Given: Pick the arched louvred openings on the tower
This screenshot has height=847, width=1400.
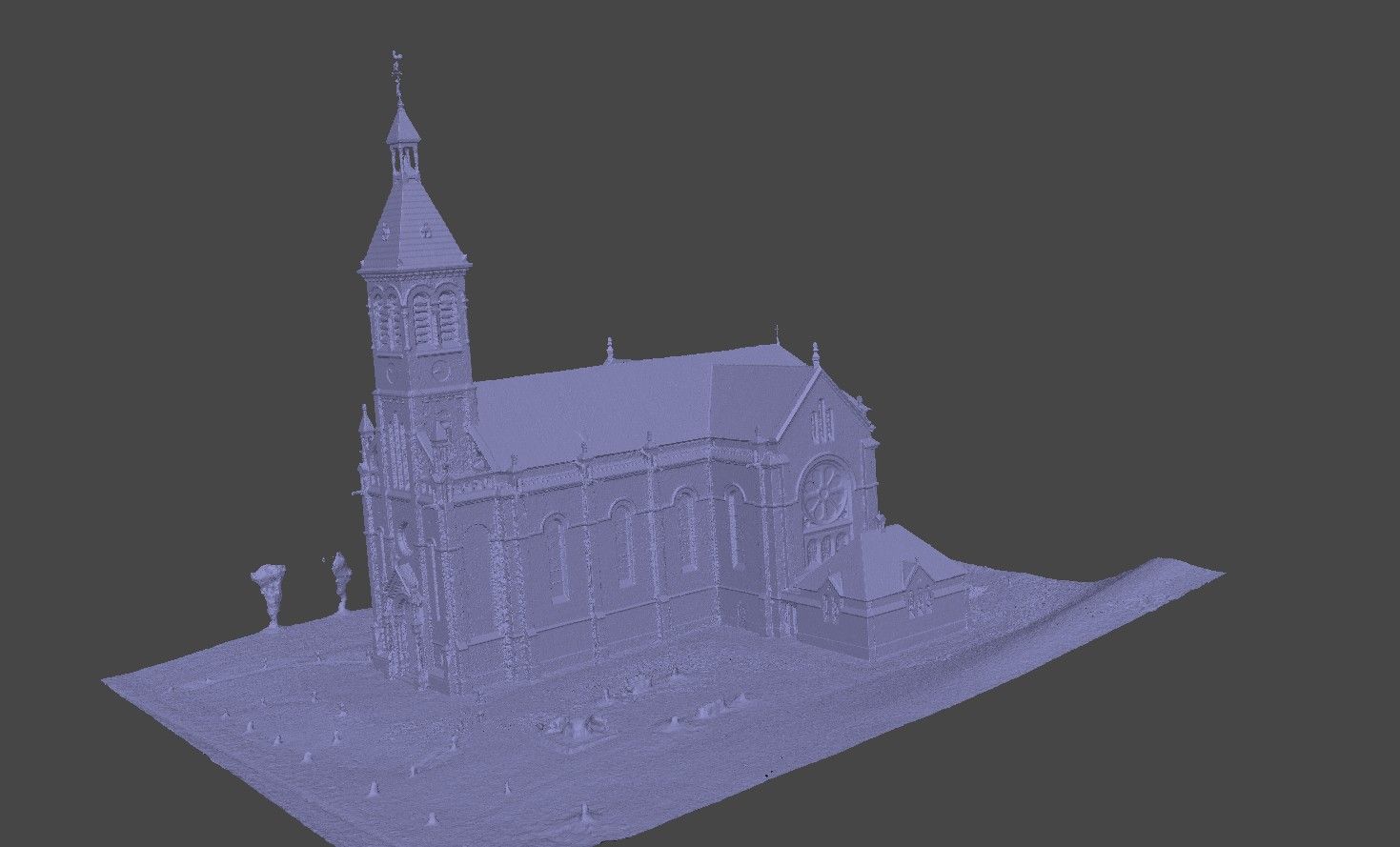Looking at the screenshot, I should [419, 319].
